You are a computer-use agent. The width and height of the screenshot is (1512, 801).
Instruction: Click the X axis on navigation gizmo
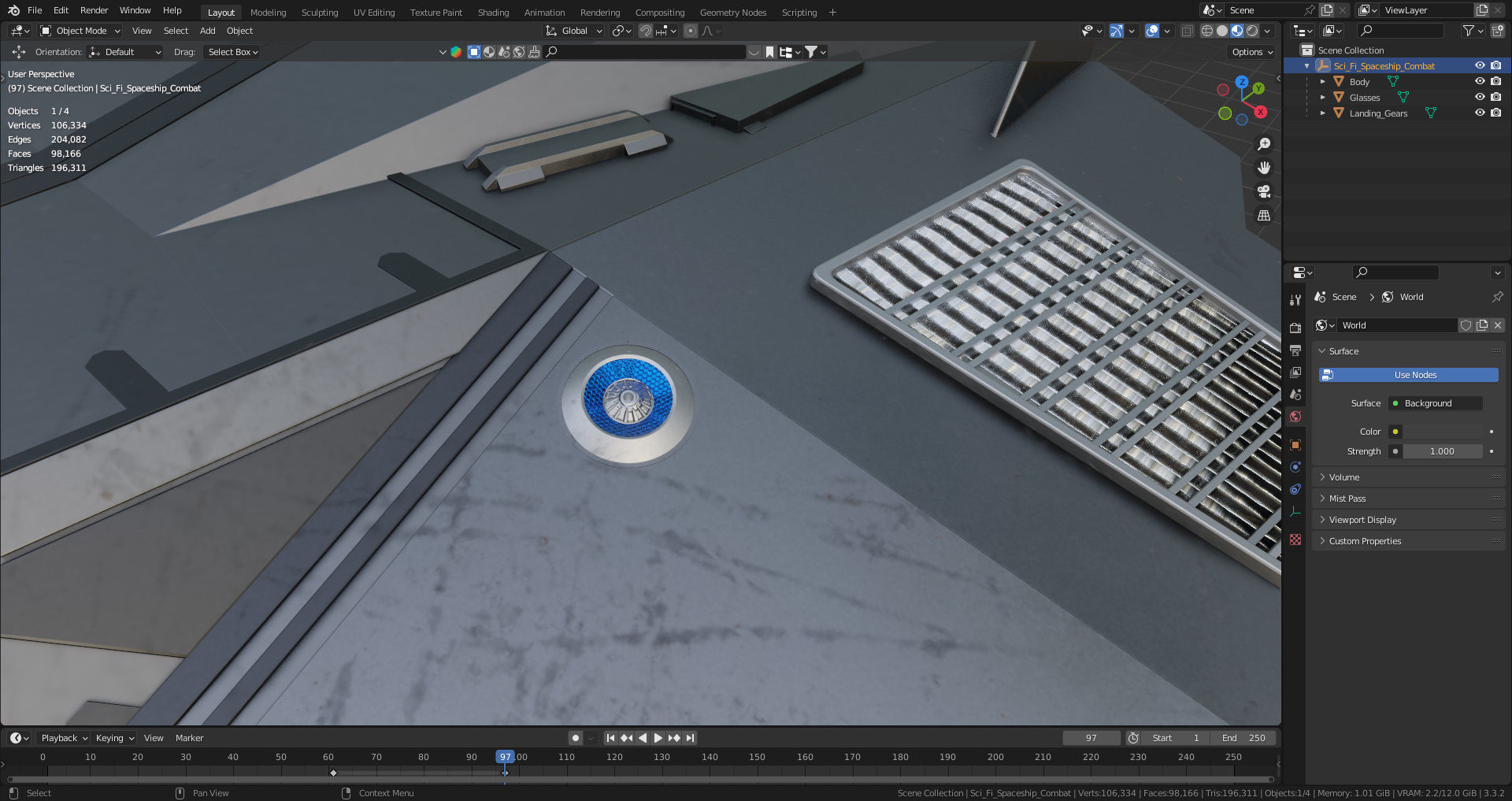(1261, 112)
